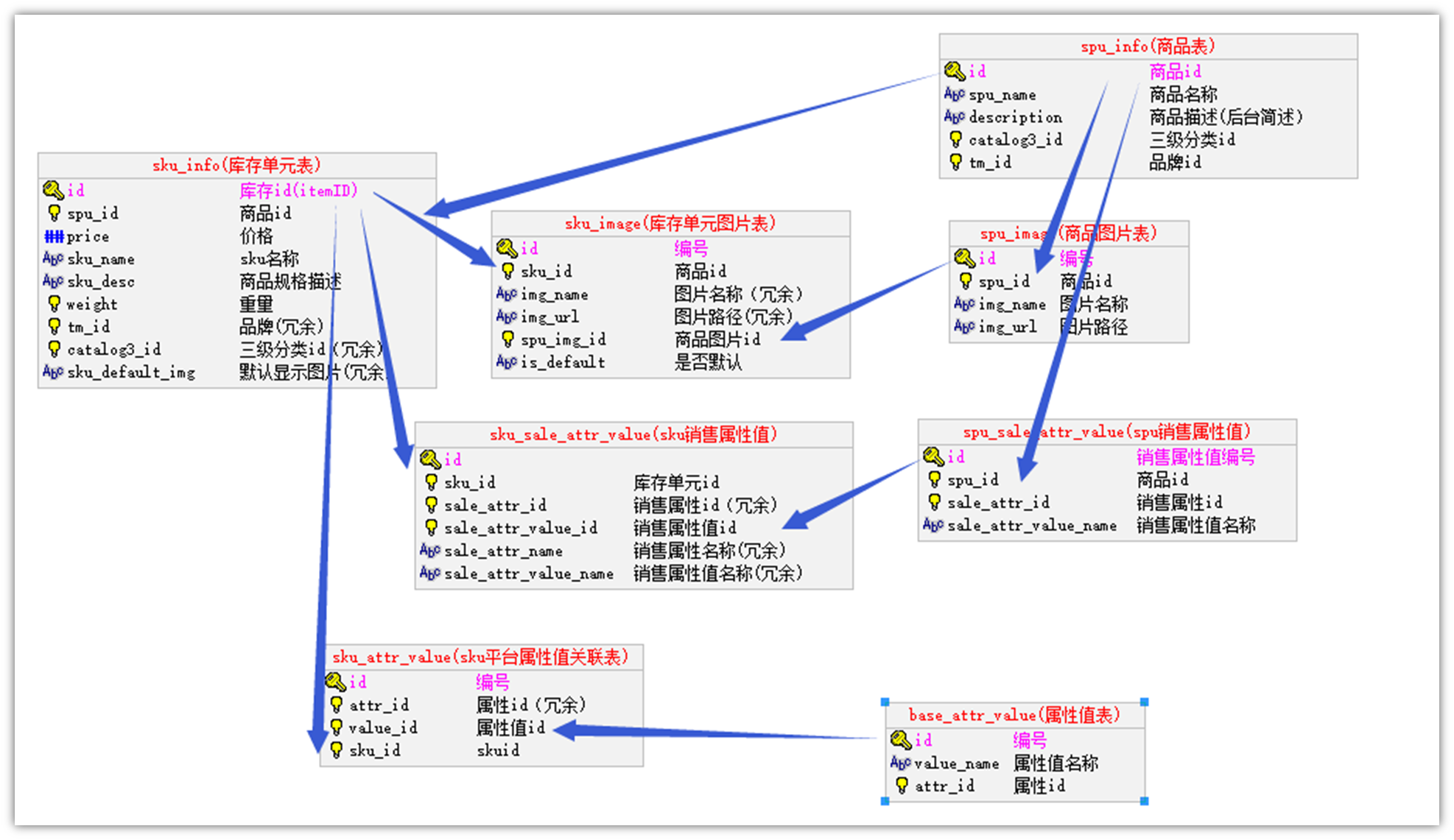Click primary key icon in base_attr_value table

coord(900,739)
